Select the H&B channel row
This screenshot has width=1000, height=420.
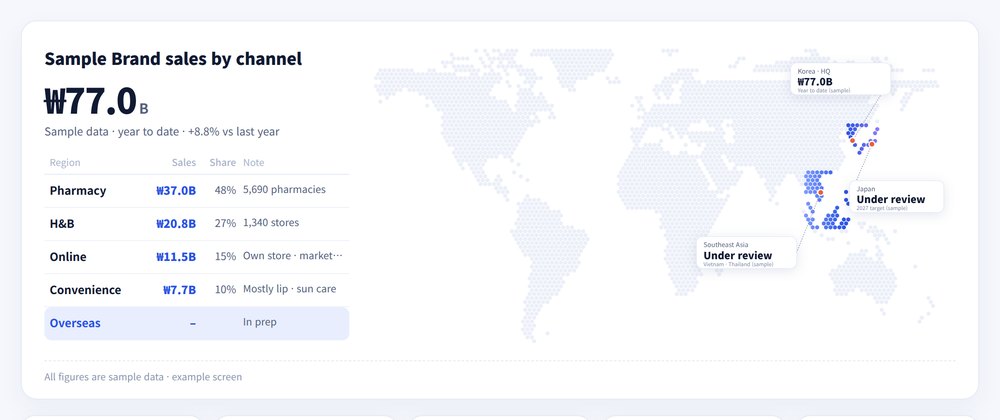tap(196, 224)
